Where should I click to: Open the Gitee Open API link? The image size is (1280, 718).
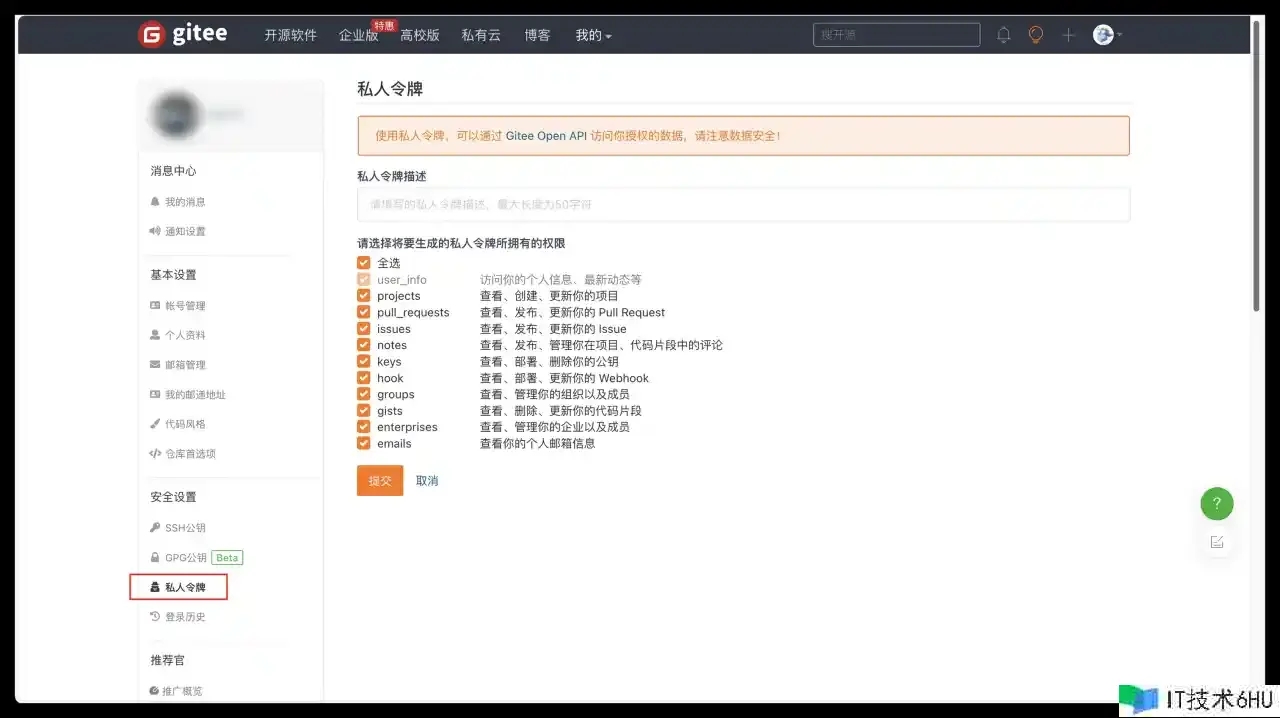click(x=546, y=136)
